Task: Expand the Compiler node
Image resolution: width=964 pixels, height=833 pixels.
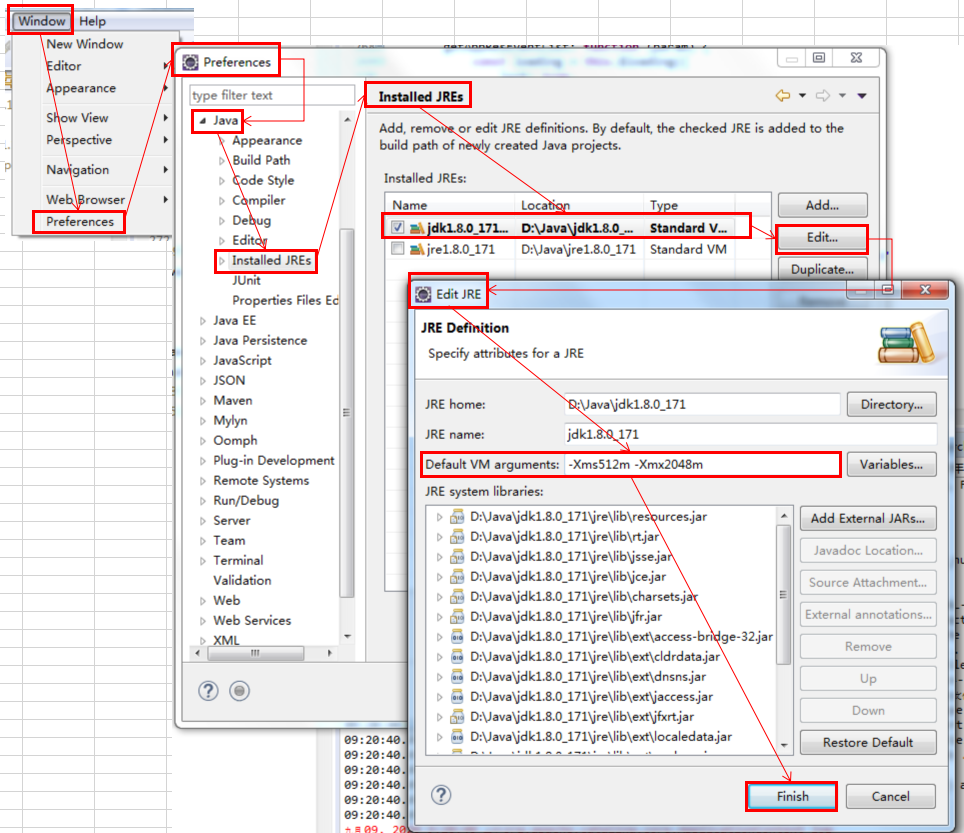Action: [x=222, y=201]
